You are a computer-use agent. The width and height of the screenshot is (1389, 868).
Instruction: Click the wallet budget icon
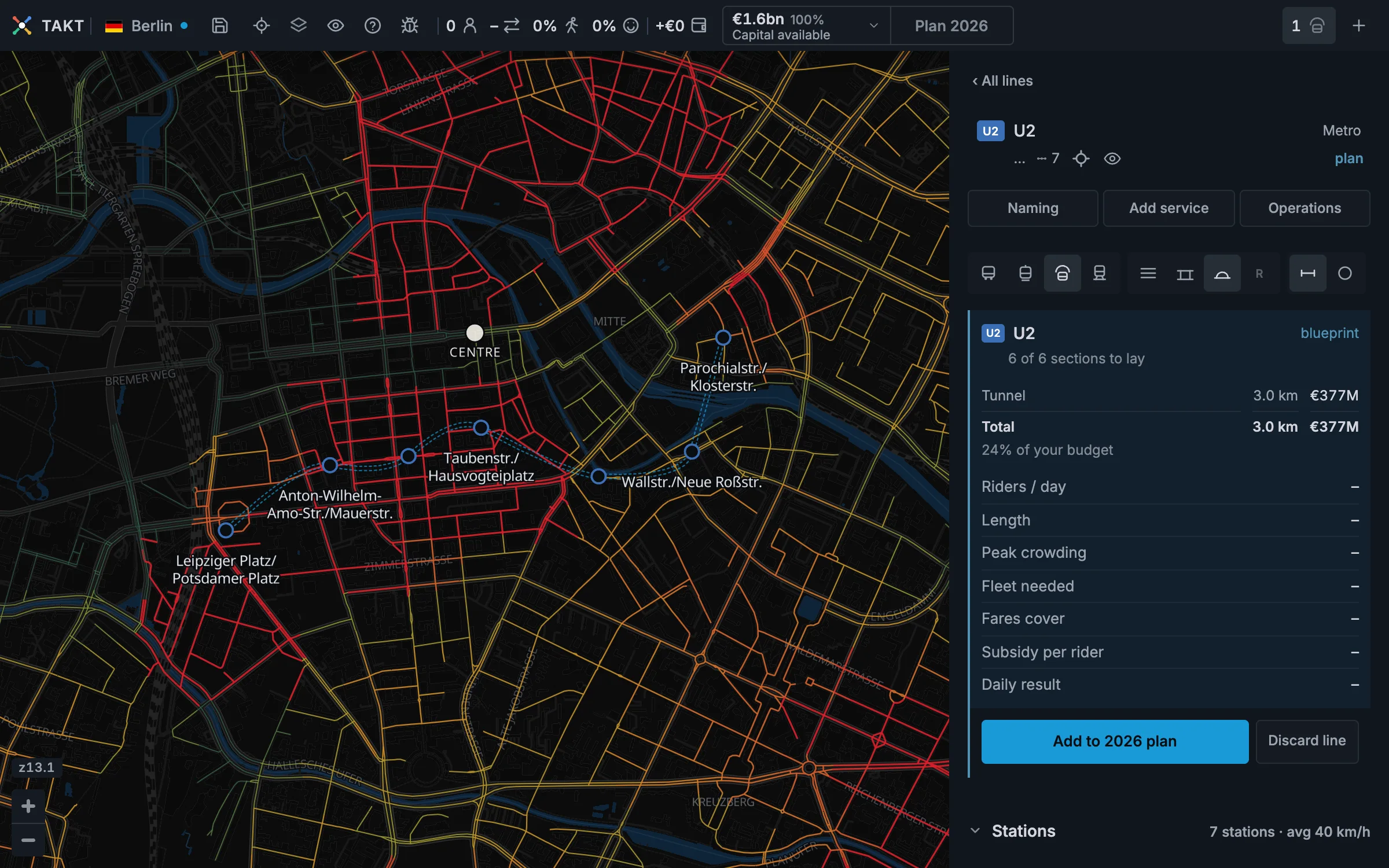pyautogui.click(x=699, y=25)
